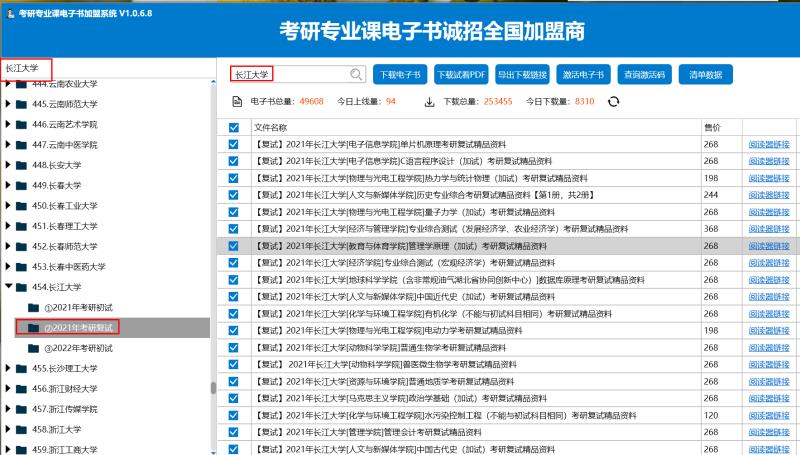Click the 普通生物学 file row
The height and width of the screenshot is (455, 800).
tap(507, 347)
